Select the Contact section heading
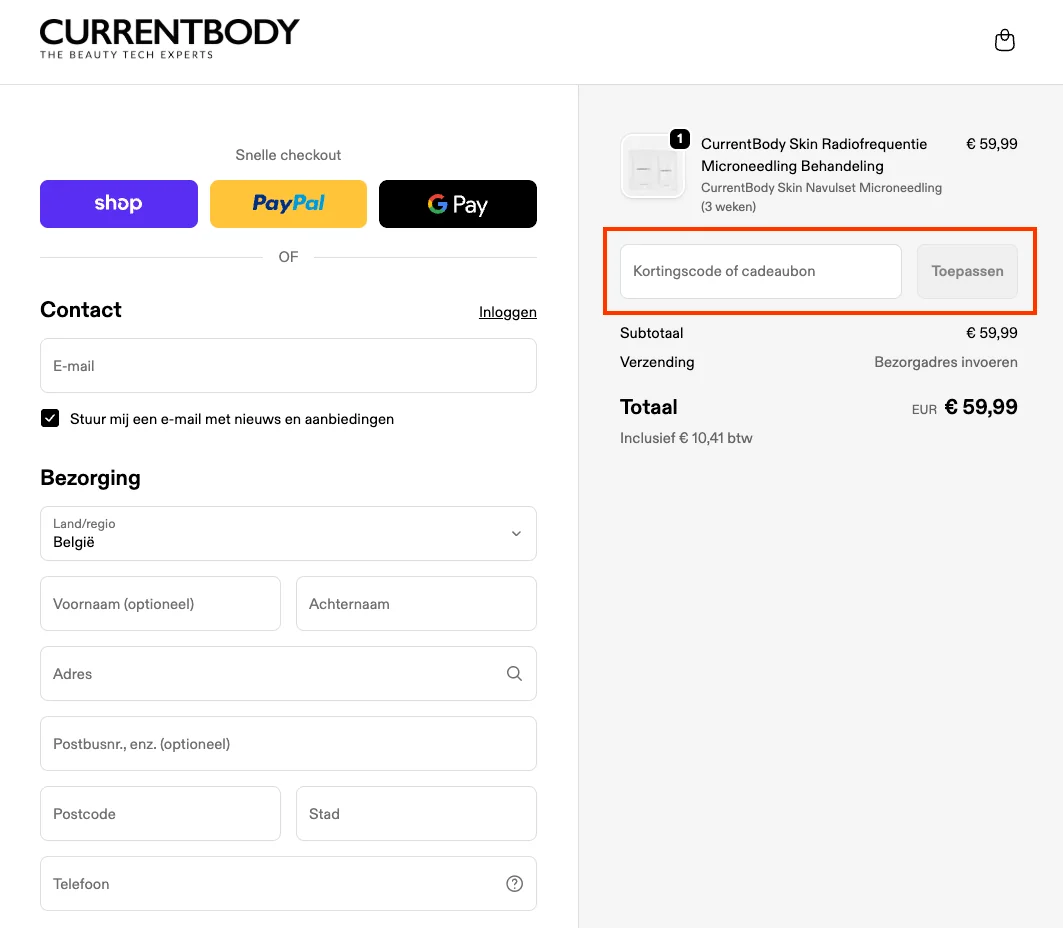This screenshot has width=1063, height=928. (80, 310)
